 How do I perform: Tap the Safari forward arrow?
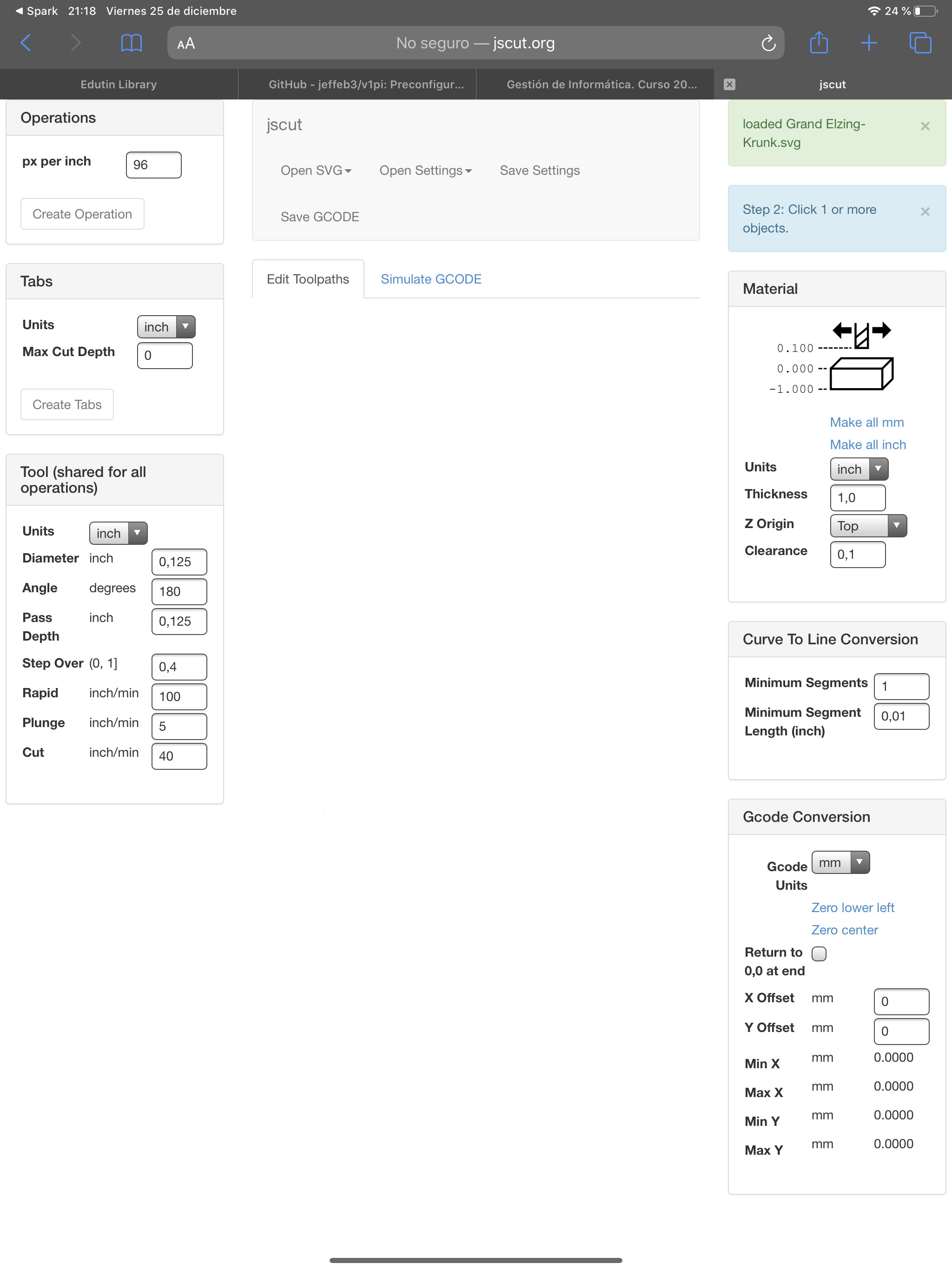click(x=75, y=43)
